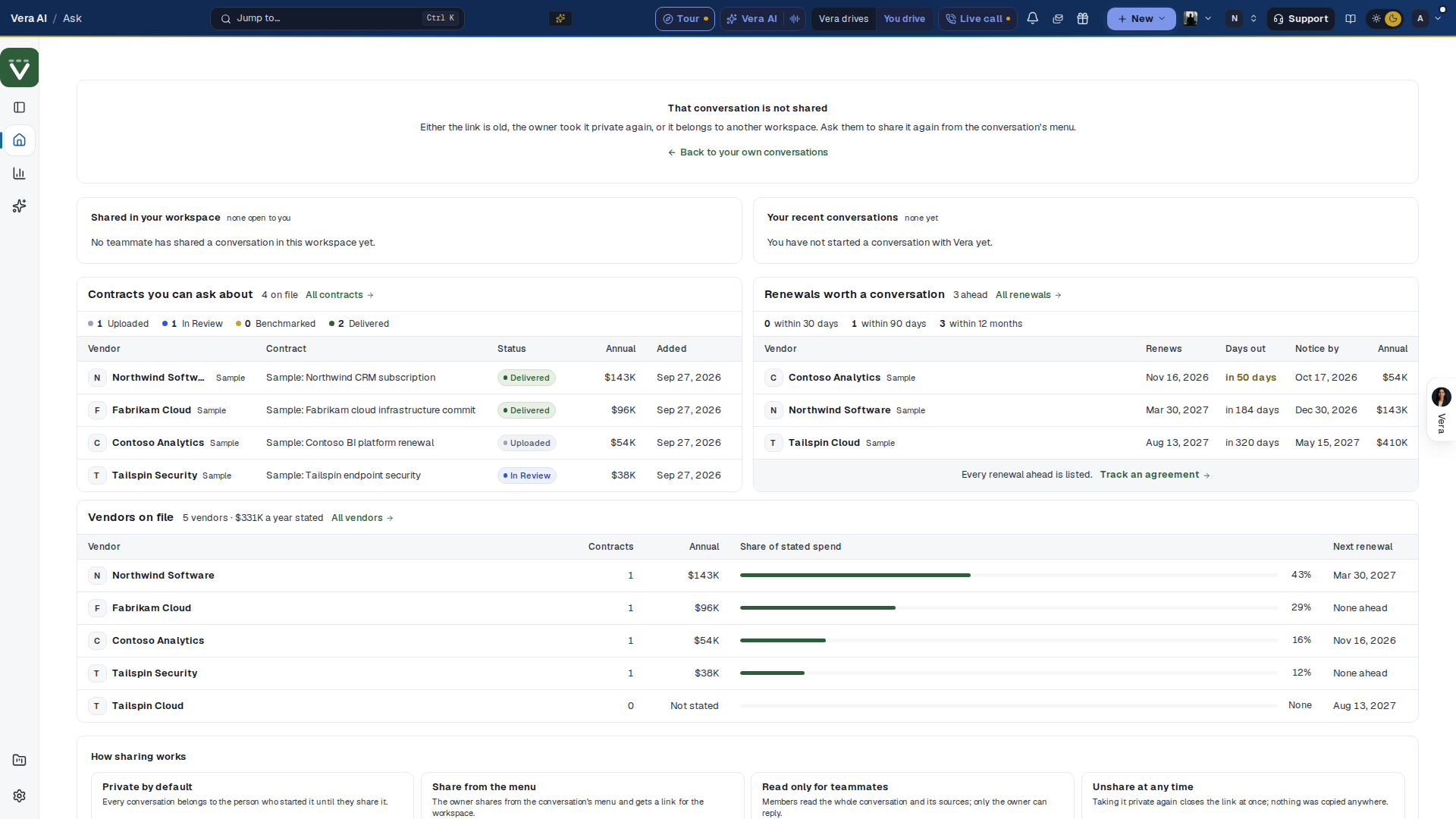Click Northwind Software spend share bar
Image resolution: width=1456 pixels, height=819 pixels.
point(1009,576)
